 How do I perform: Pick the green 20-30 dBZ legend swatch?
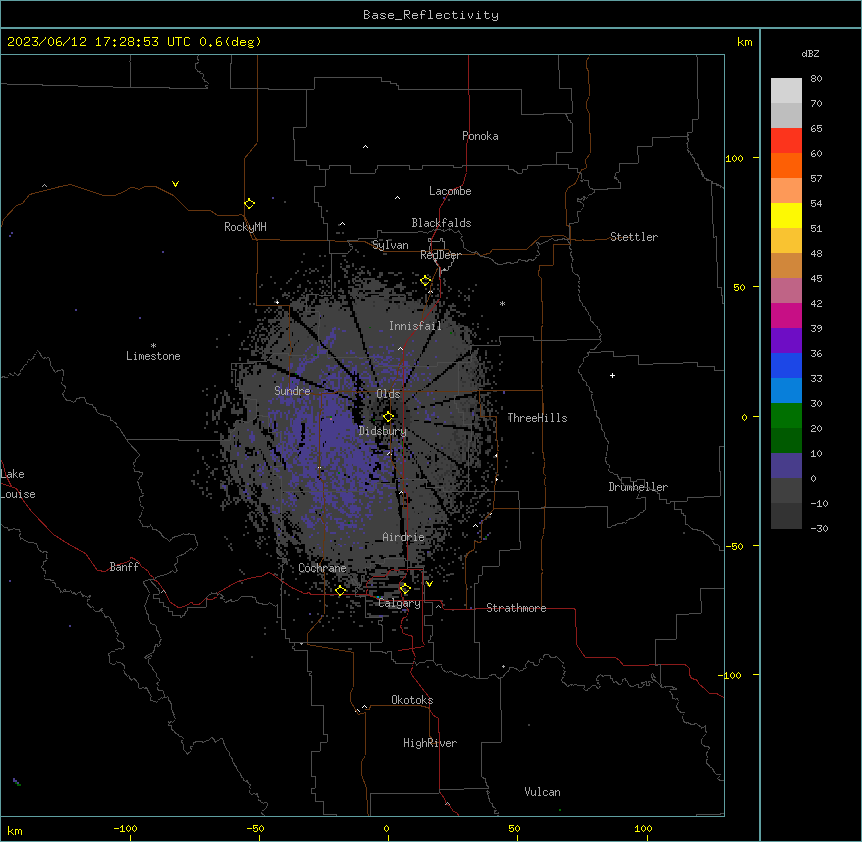click(x=786, y=416)
